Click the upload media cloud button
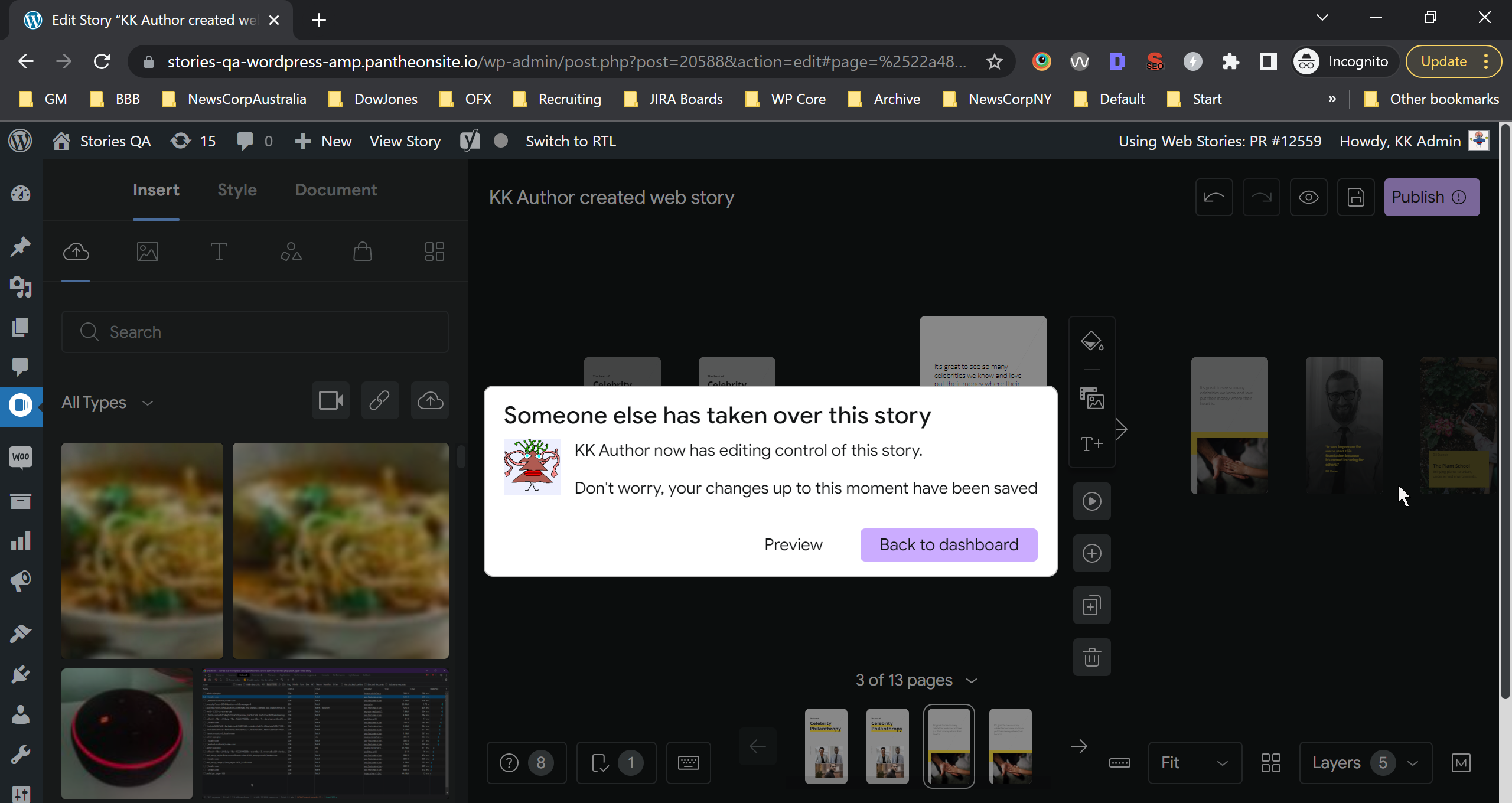 430,400
